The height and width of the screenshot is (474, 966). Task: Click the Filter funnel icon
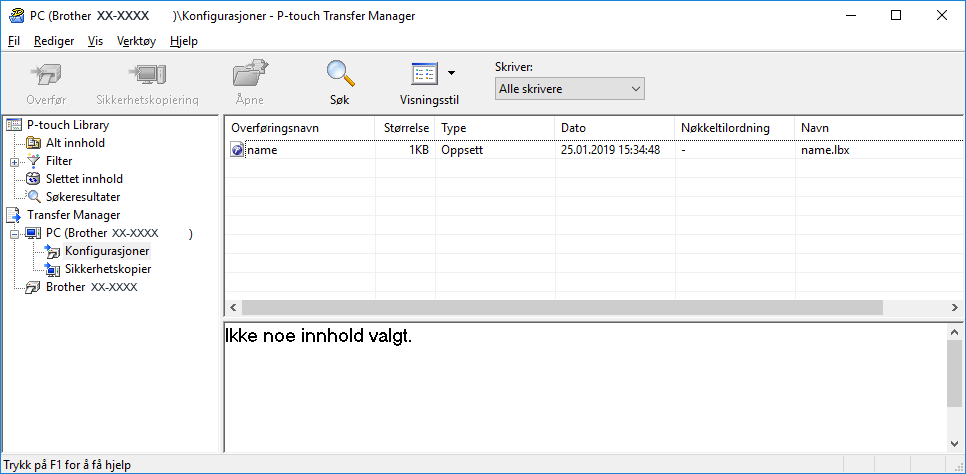click(34, 161)
